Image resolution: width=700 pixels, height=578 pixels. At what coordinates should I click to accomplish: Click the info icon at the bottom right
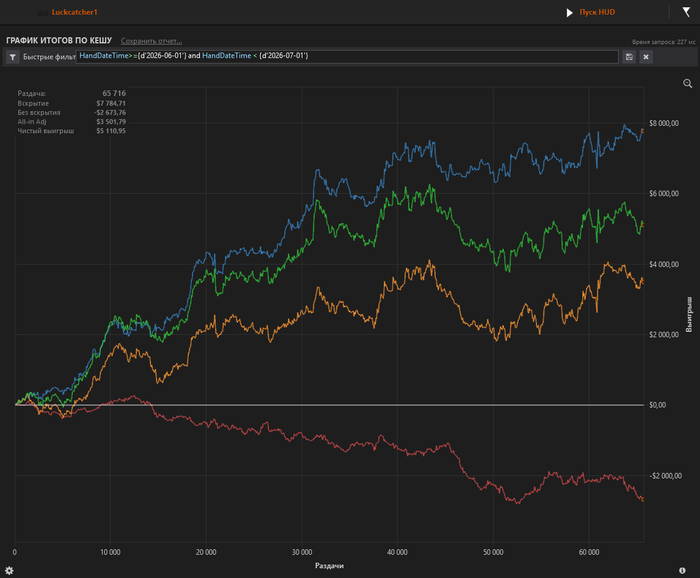tap(682, 570)
